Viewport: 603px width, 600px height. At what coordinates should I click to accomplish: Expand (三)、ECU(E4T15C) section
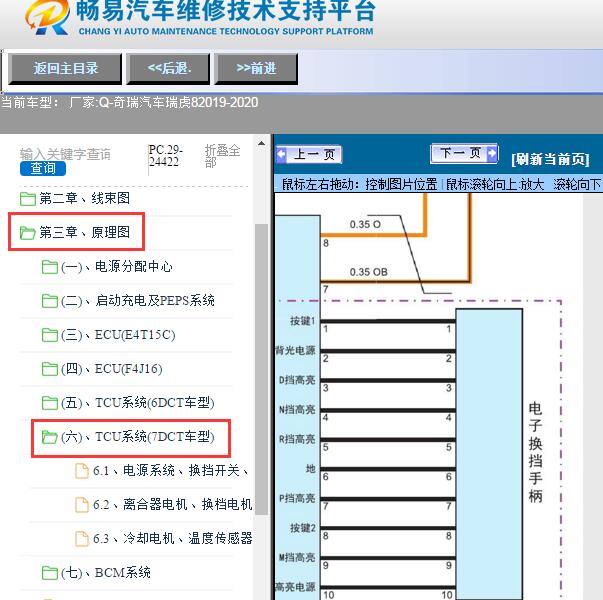click(118, 335)
